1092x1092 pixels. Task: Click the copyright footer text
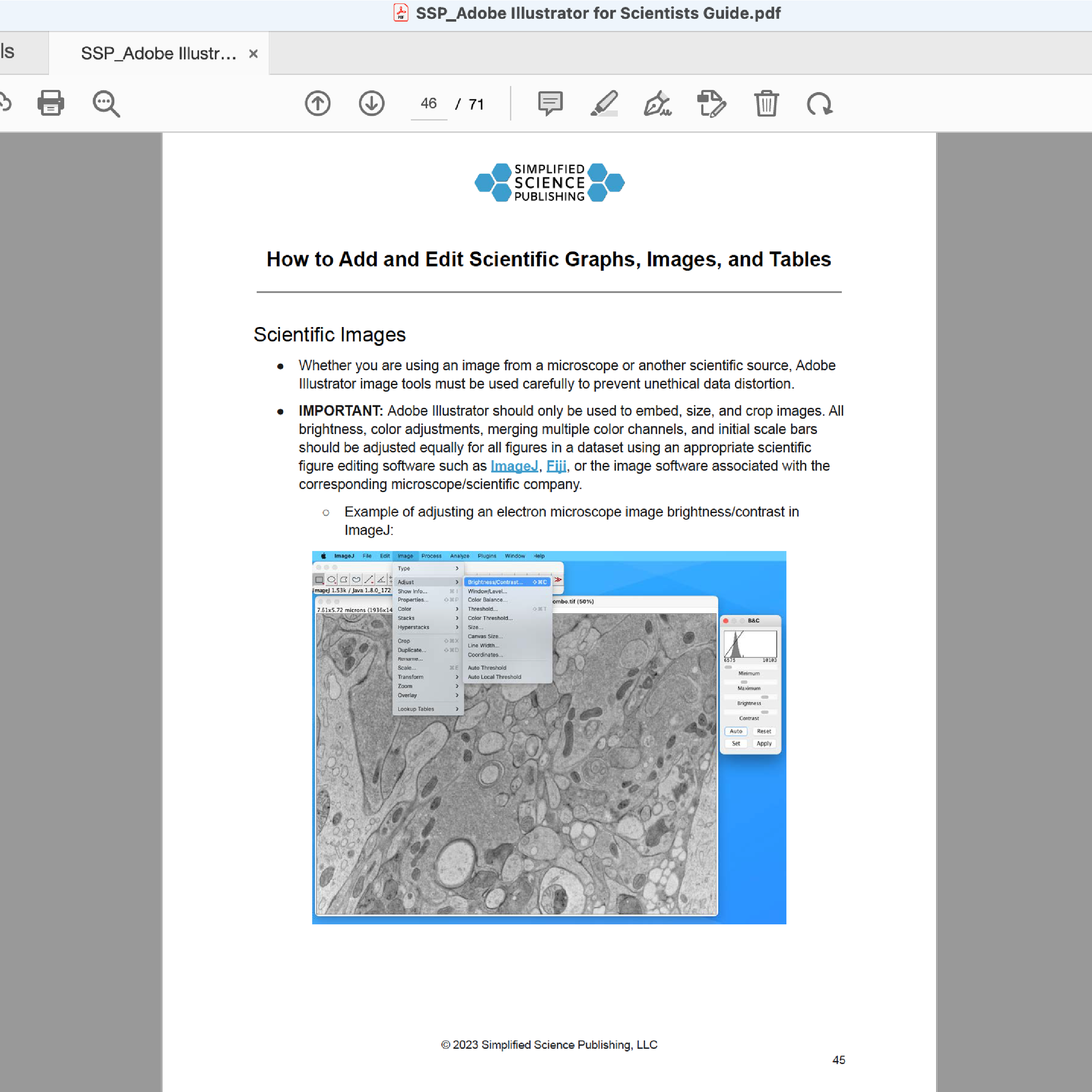click(549, 1045)
